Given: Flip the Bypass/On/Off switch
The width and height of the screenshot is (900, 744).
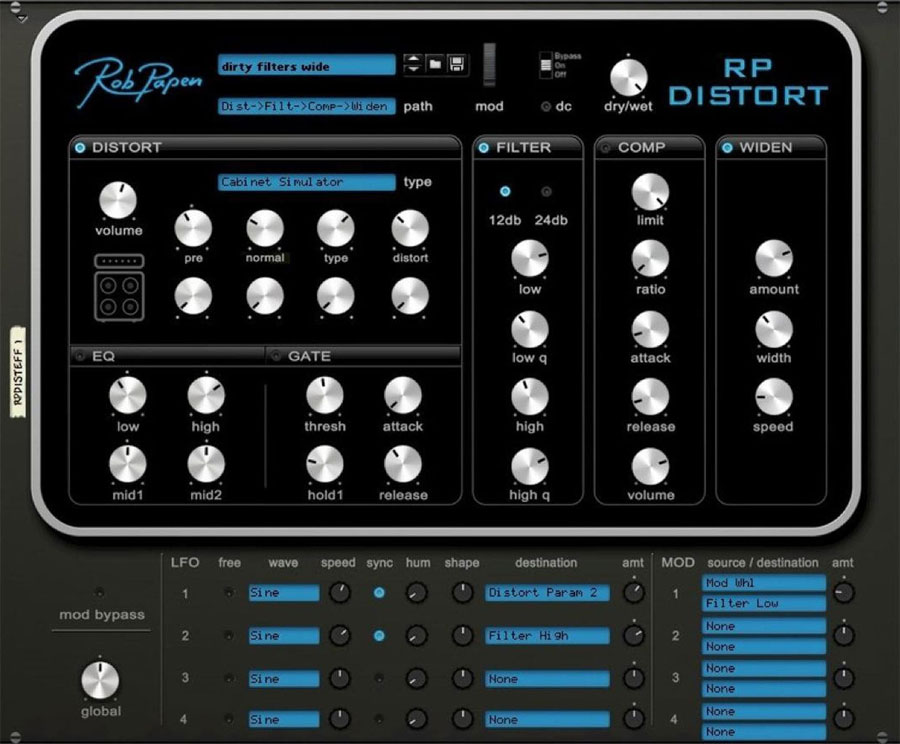Looking at the screenshot, I should click(545, 65).
